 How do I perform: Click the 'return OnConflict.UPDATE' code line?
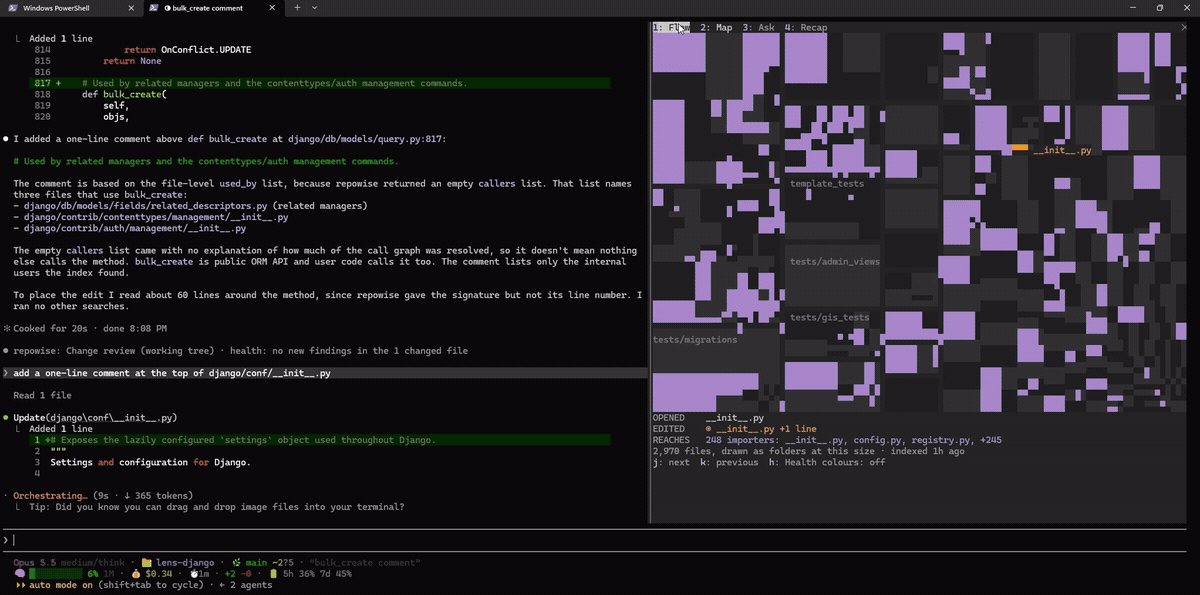[x=188, y=50]
